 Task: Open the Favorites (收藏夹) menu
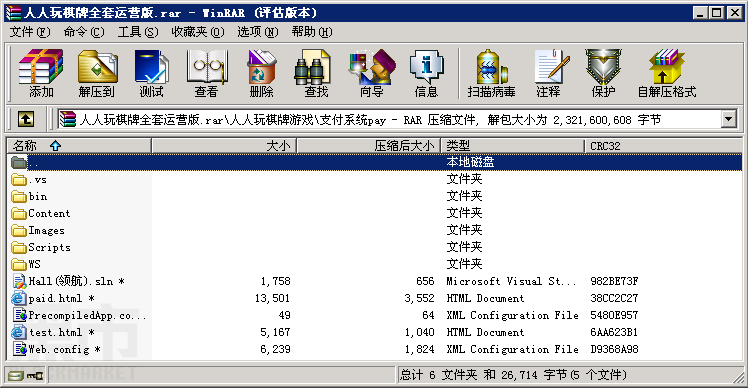click(197, 32)
